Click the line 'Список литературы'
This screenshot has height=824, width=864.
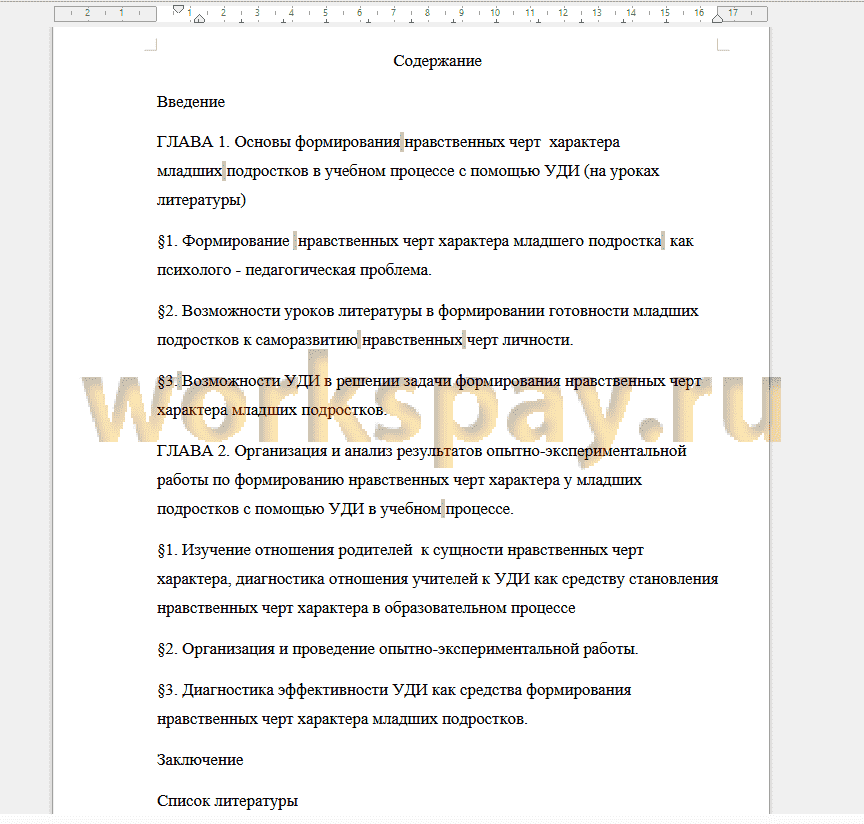[227, 801]
